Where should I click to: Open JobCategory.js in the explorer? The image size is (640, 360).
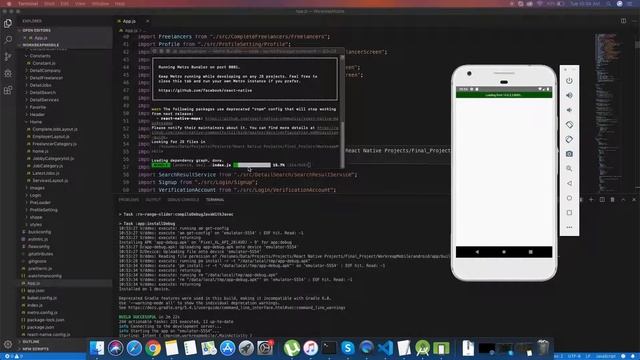pyautogui.click(x=47, y=166)
